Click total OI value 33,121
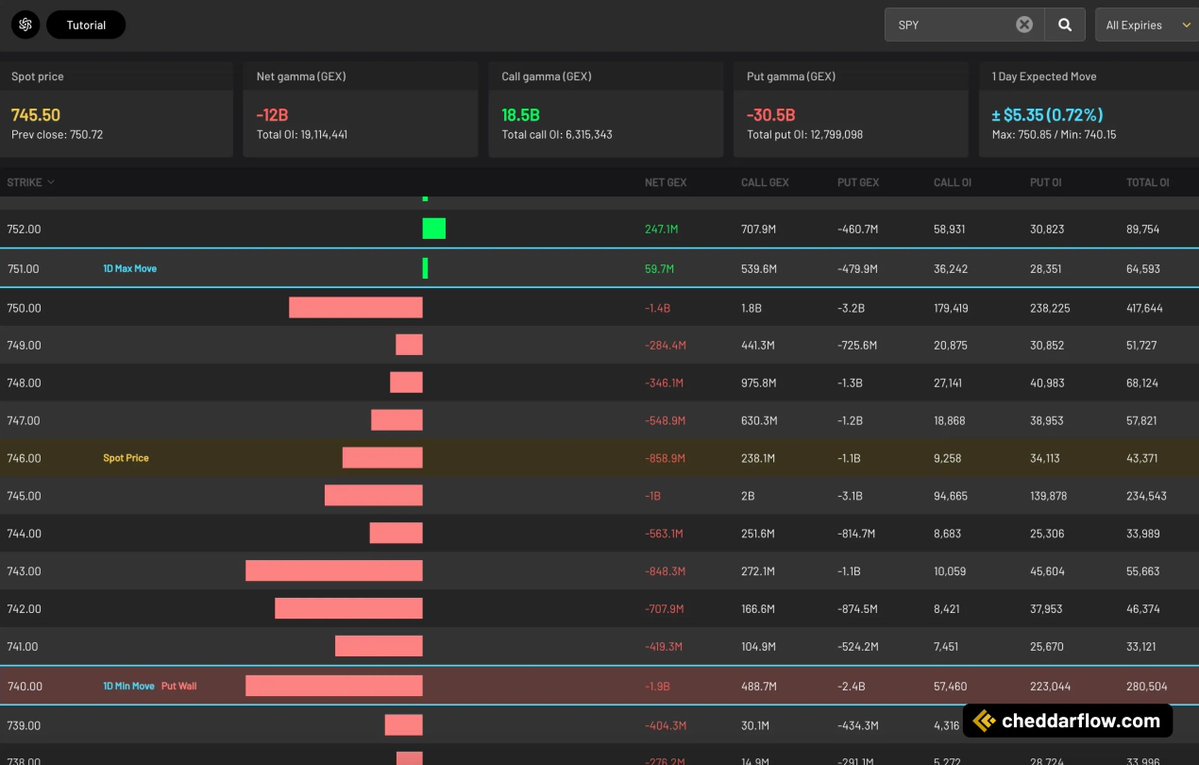Viewport: 1199px width, 765px height. [1141, 646]
